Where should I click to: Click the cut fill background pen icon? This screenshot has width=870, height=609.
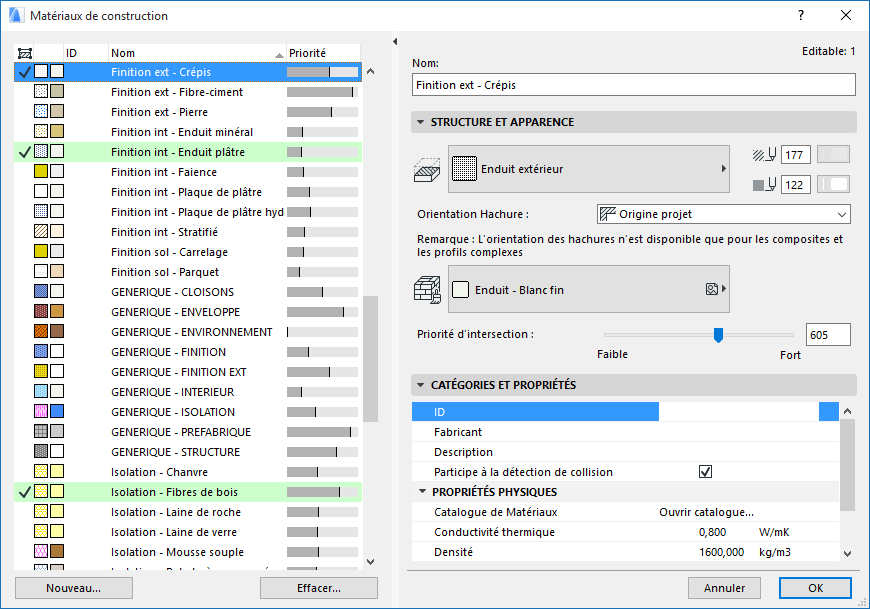point(765,185)
